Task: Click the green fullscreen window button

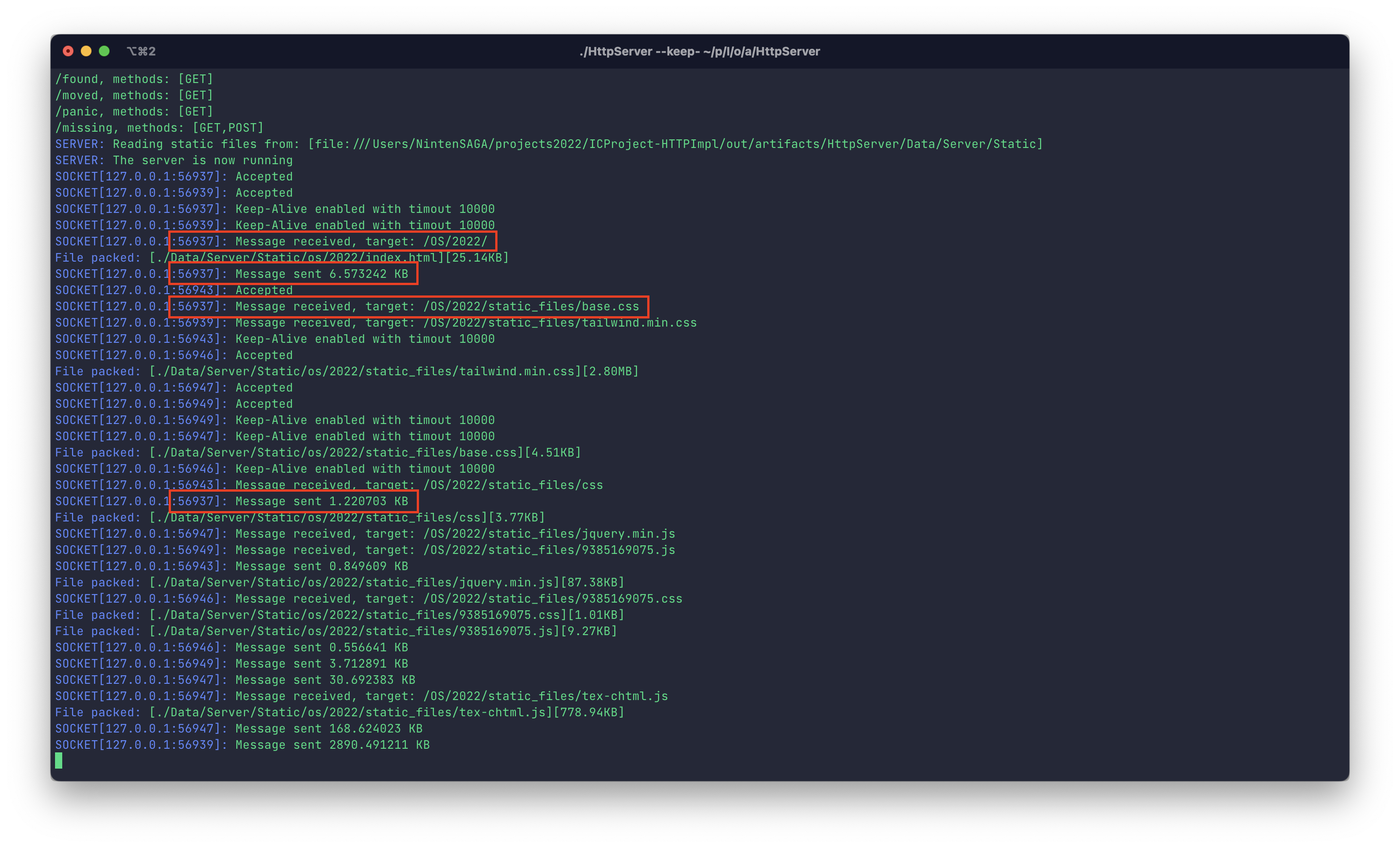Action: click(x=105, y=51)
